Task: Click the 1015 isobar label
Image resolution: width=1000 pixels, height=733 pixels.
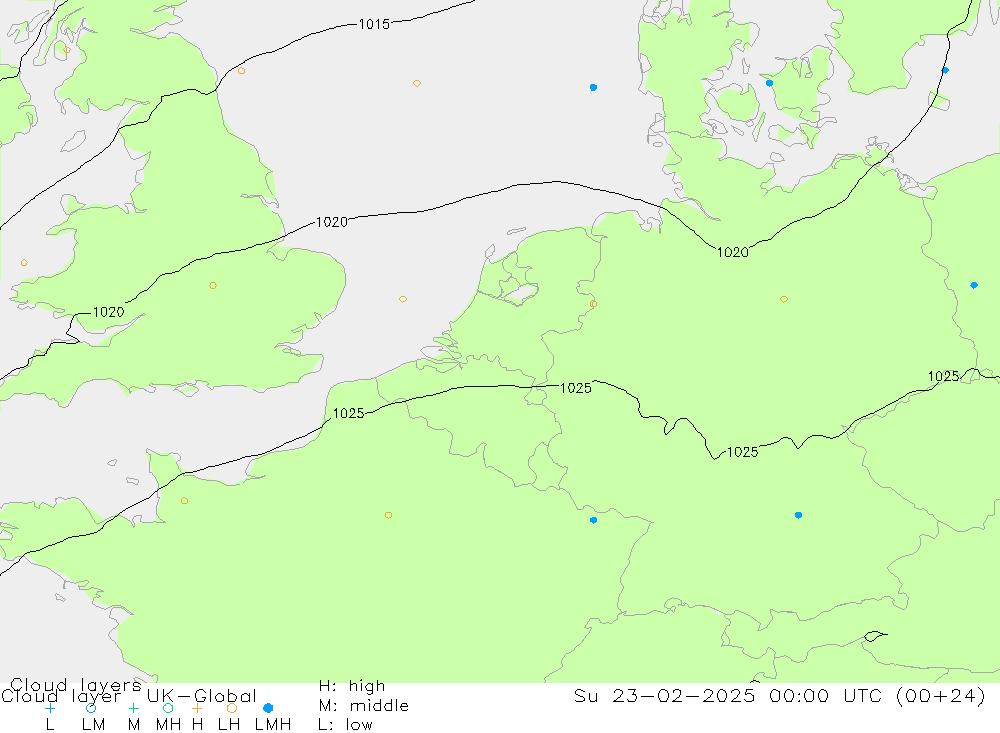Action: 374,24
